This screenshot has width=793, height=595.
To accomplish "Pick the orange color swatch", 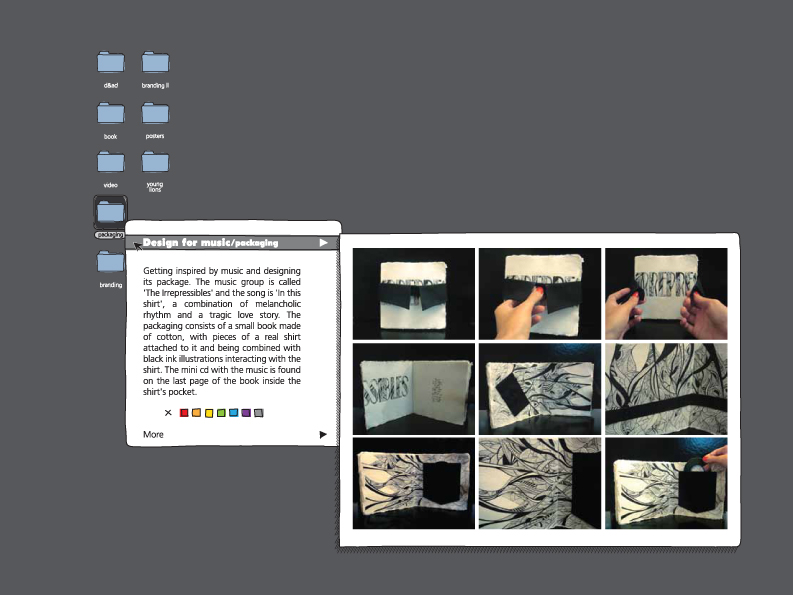I will pyautogui.click(x=196, y=413).
